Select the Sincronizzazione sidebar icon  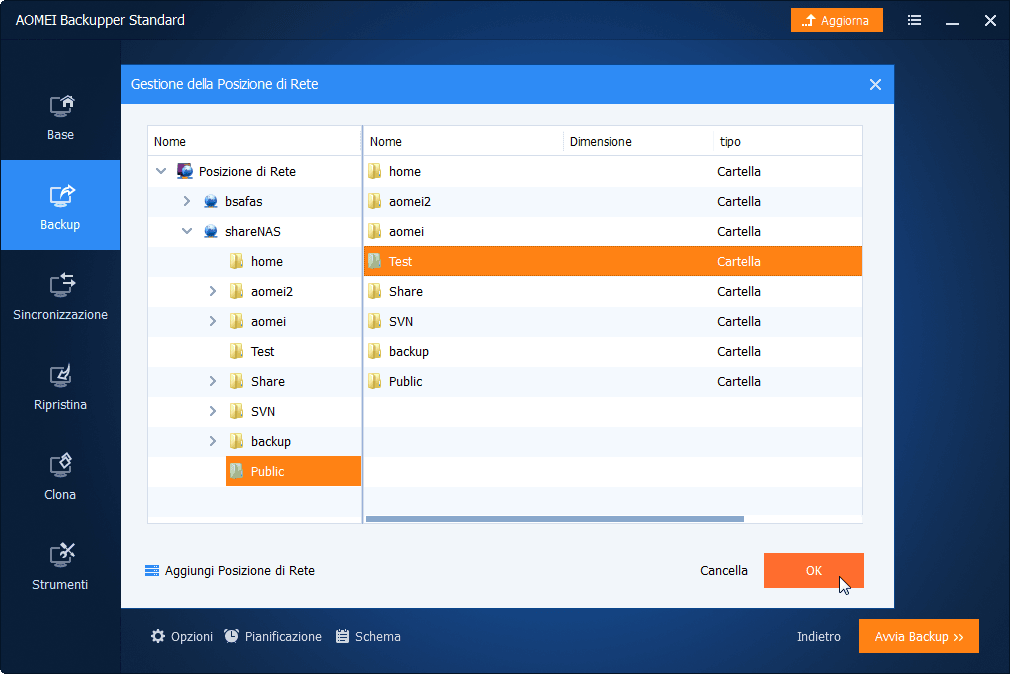click(61, 286)
